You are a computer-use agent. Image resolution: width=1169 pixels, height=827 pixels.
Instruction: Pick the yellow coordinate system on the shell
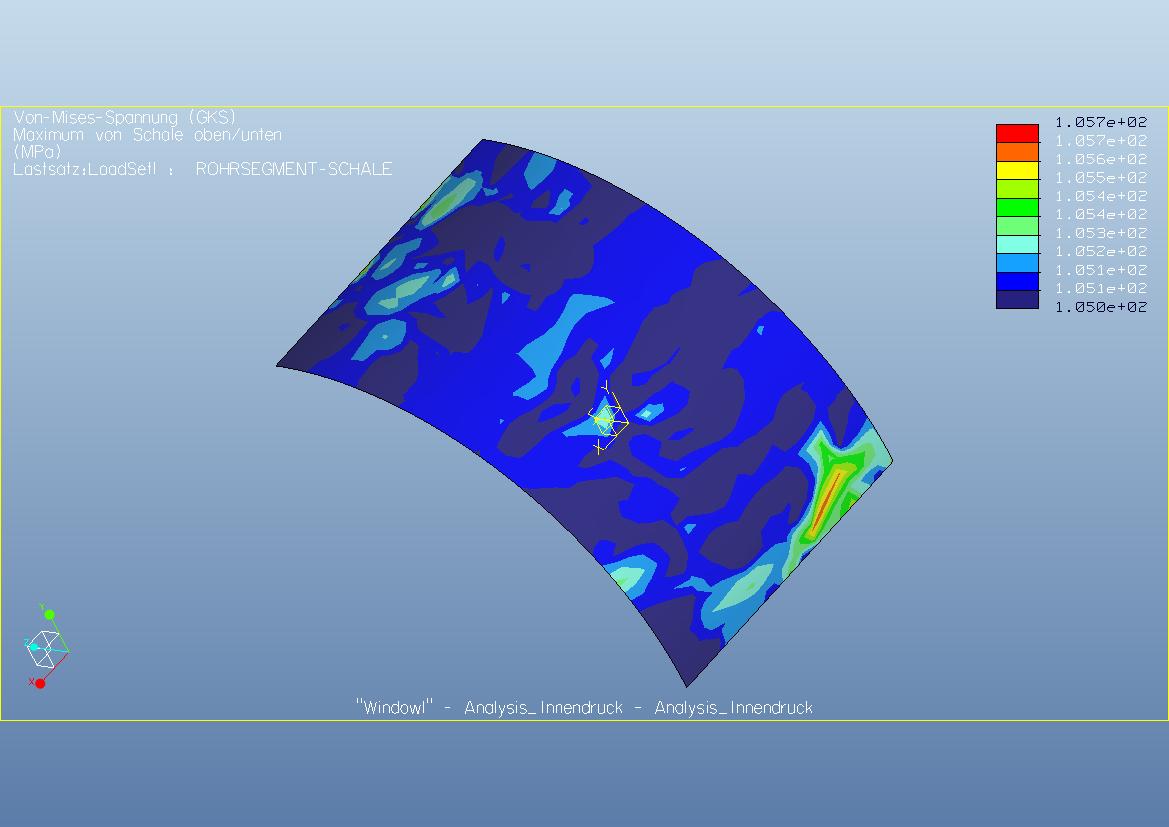pos(608,420)
